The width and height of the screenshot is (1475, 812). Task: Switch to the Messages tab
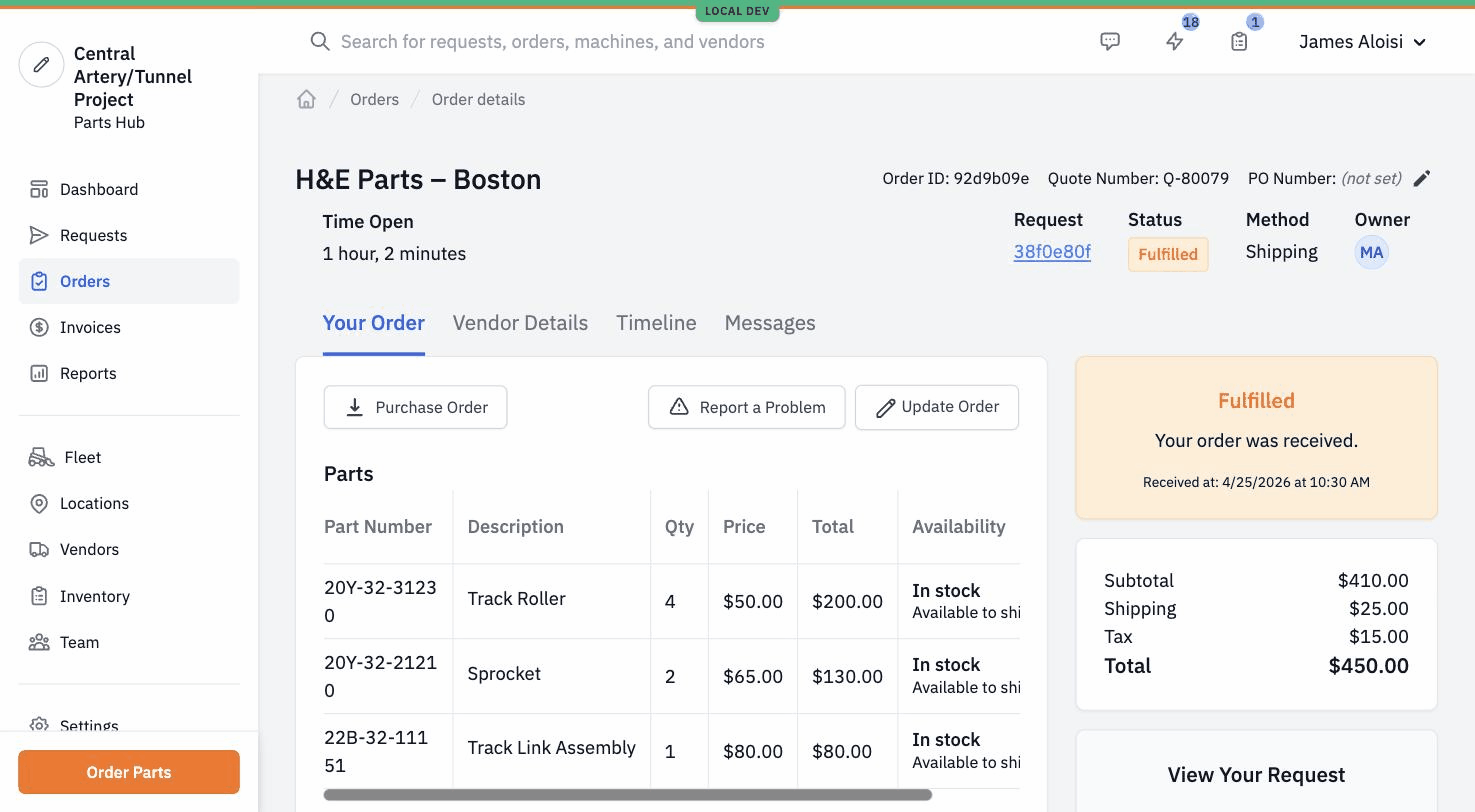770,323
